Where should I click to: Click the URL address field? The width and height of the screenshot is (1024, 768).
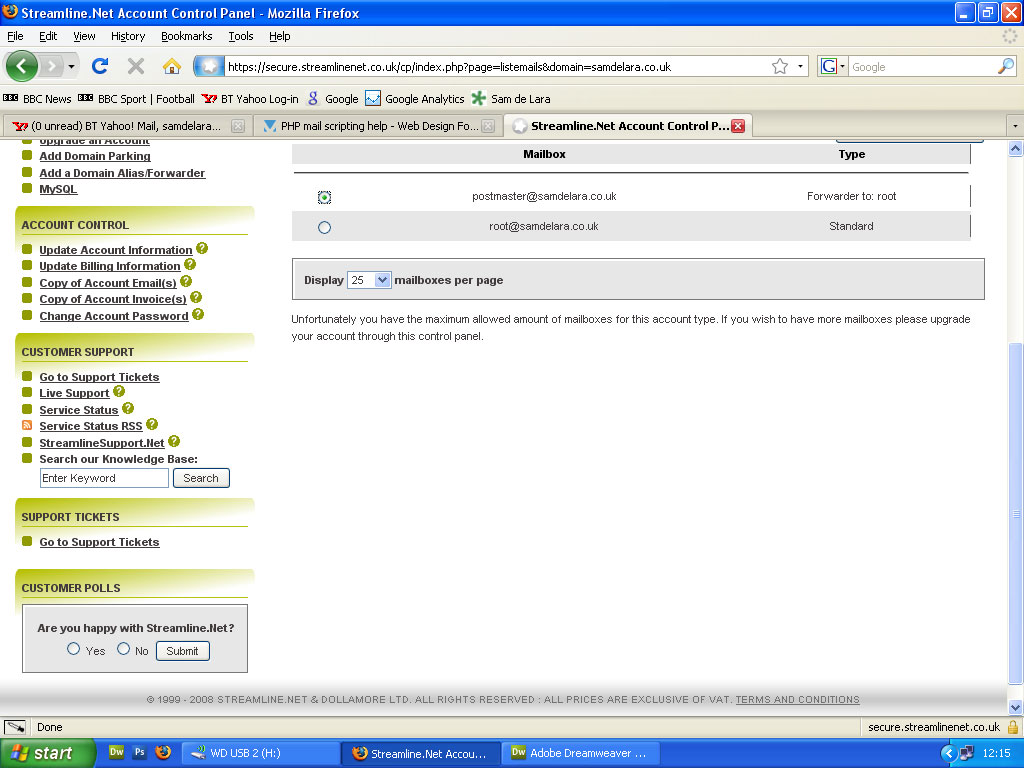[x=496, y=67]
